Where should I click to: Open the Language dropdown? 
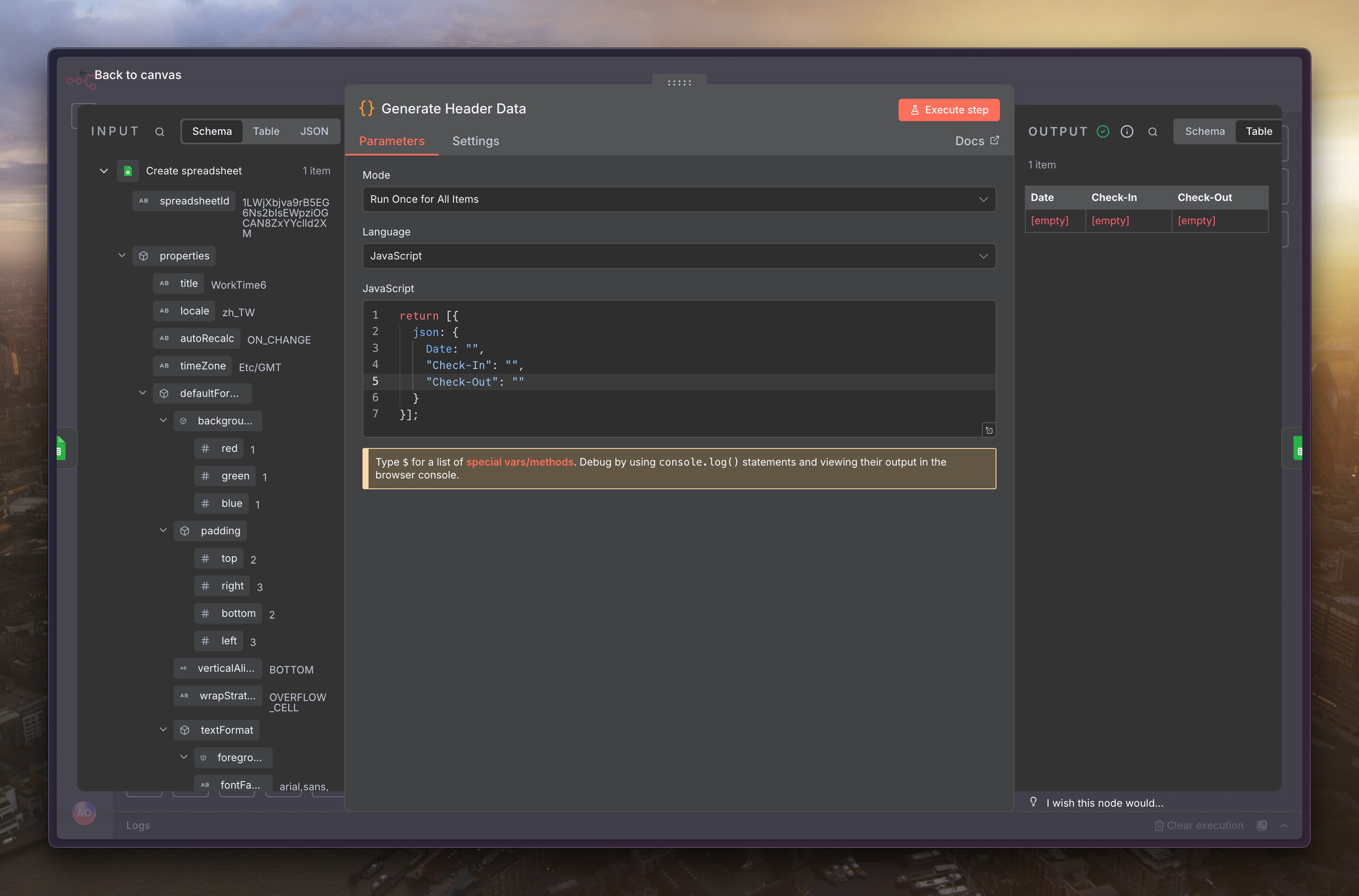(x=679, y=256)
